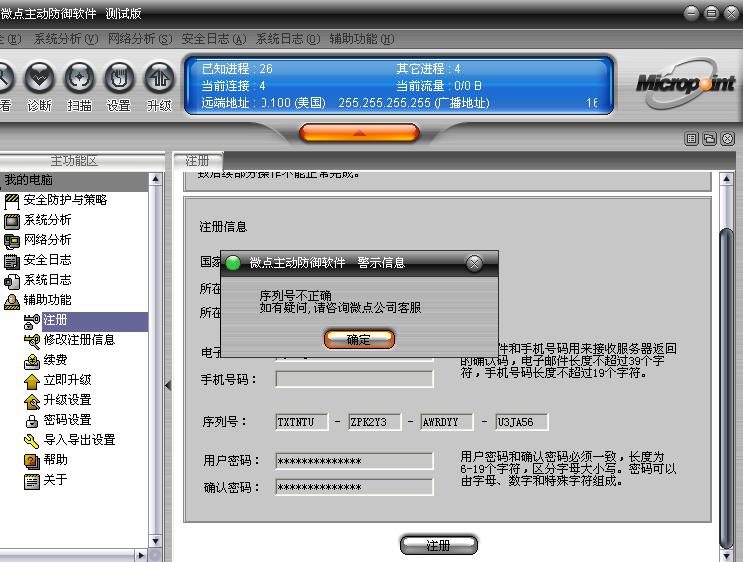The width and height of the screenshot is (743, 562).
Task: Collapse the info panel with orange arrow button
Action: 359,133
